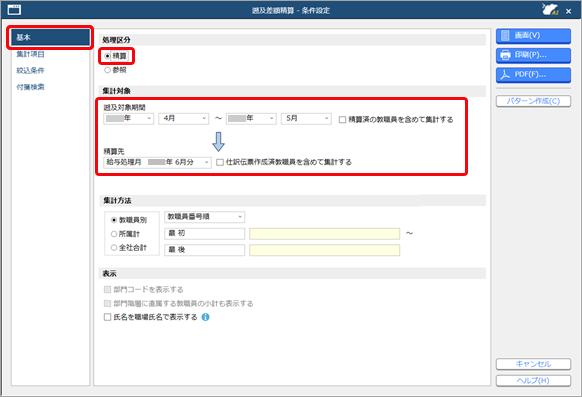Image resolution: width=582 pixels, height=397 pixels.
Task: Open the 5月 end month dropdown
Action: (306, 118)
